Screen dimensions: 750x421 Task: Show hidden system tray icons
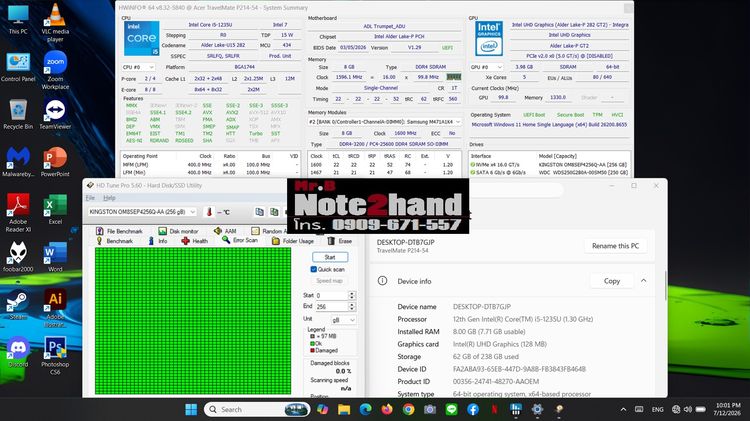[x=623, y=410]
